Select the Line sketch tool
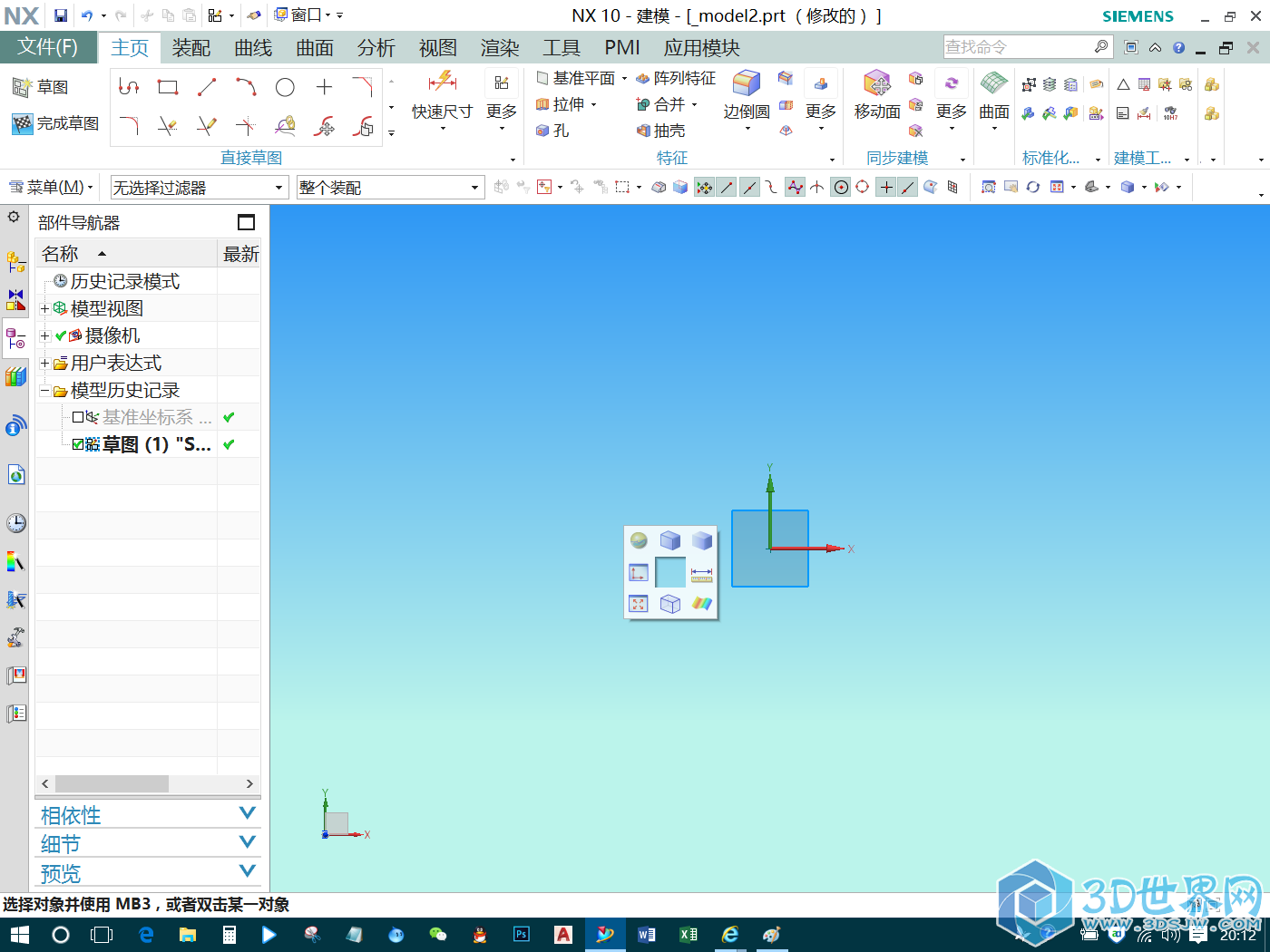This screenshot has height=952, width=1270. [x=207, y=87]
